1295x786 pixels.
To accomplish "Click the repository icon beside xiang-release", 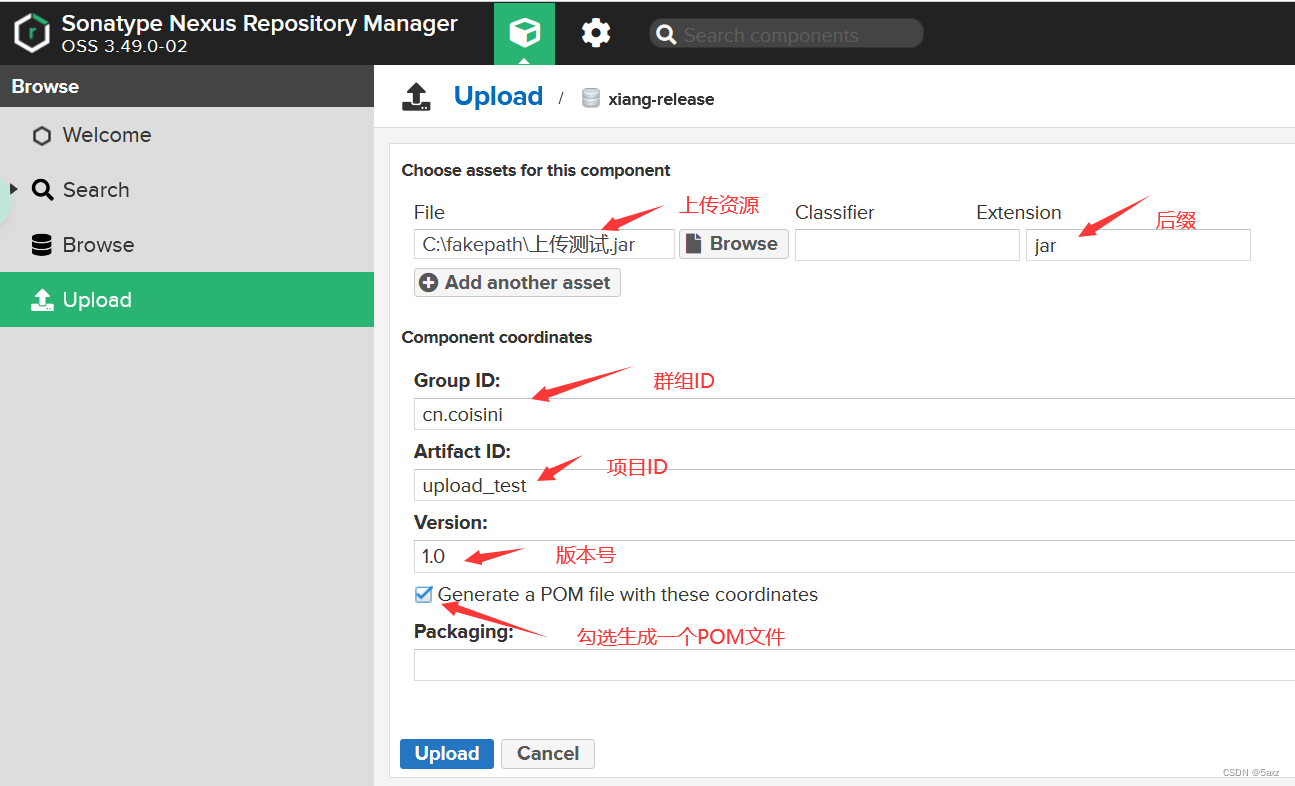I will (x=591, y=98).
